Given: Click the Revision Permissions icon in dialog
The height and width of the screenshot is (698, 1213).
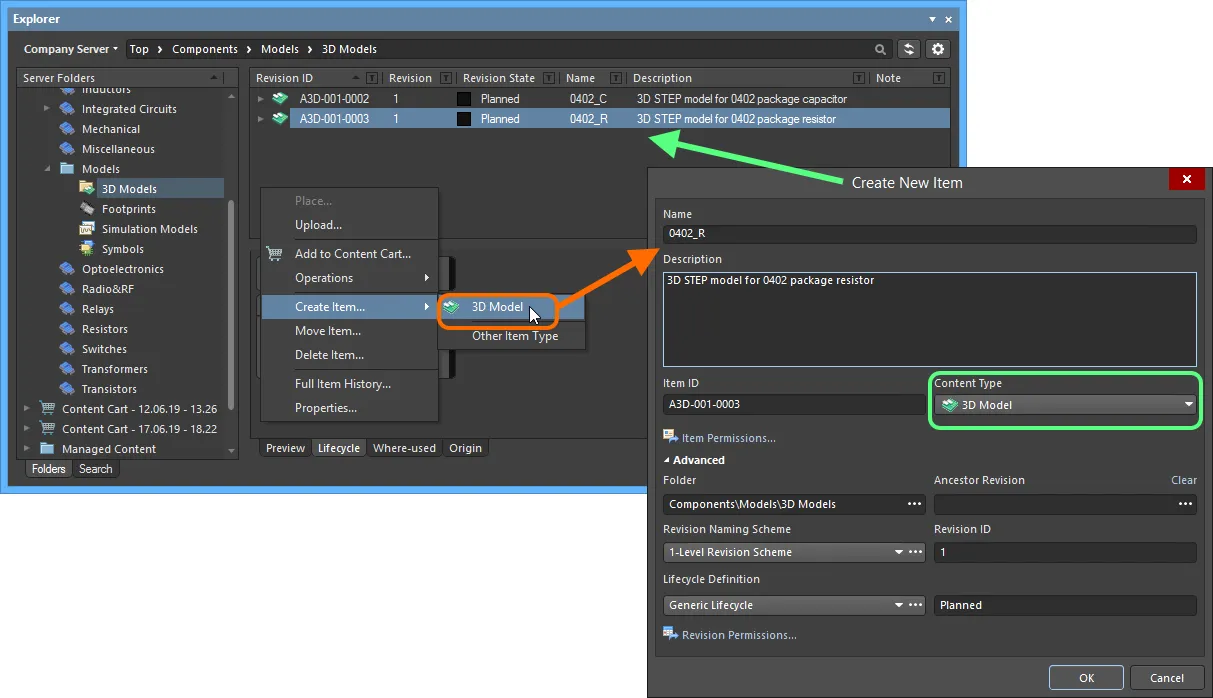Looking at the screenshot, I should tap(671, 634).
